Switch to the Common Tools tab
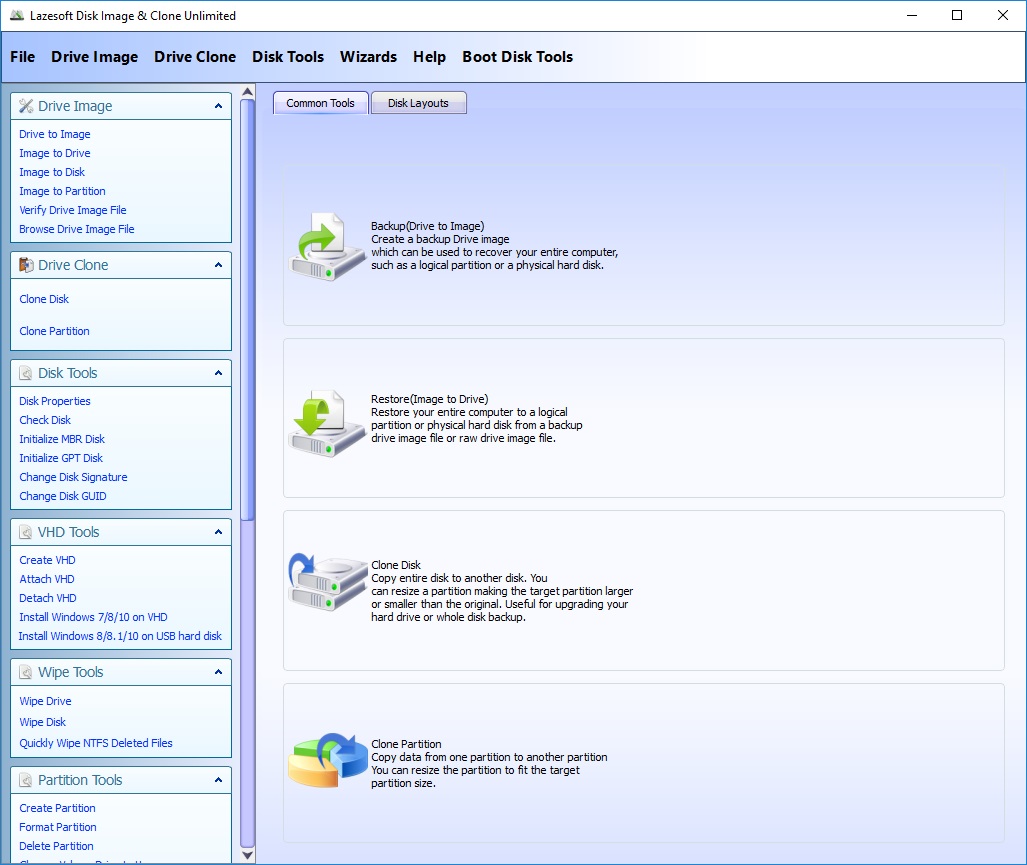Image resolution: width=1027 pixels, height=865 pixels. 320,103
